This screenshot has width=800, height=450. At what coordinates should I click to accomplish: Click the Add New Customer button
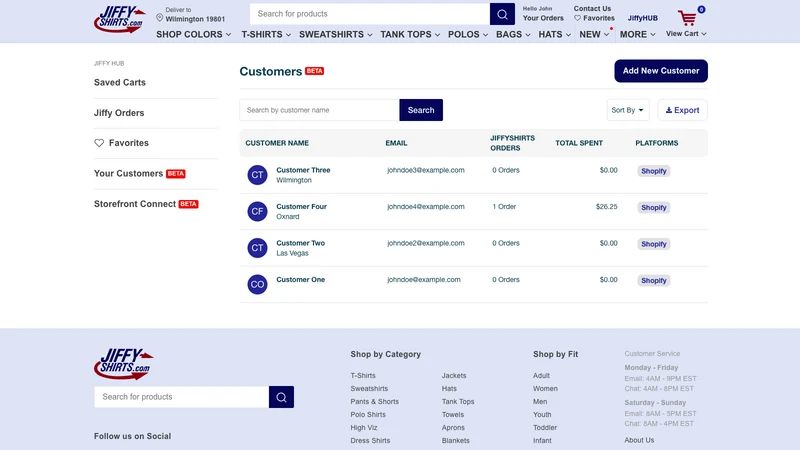point(661,71)
